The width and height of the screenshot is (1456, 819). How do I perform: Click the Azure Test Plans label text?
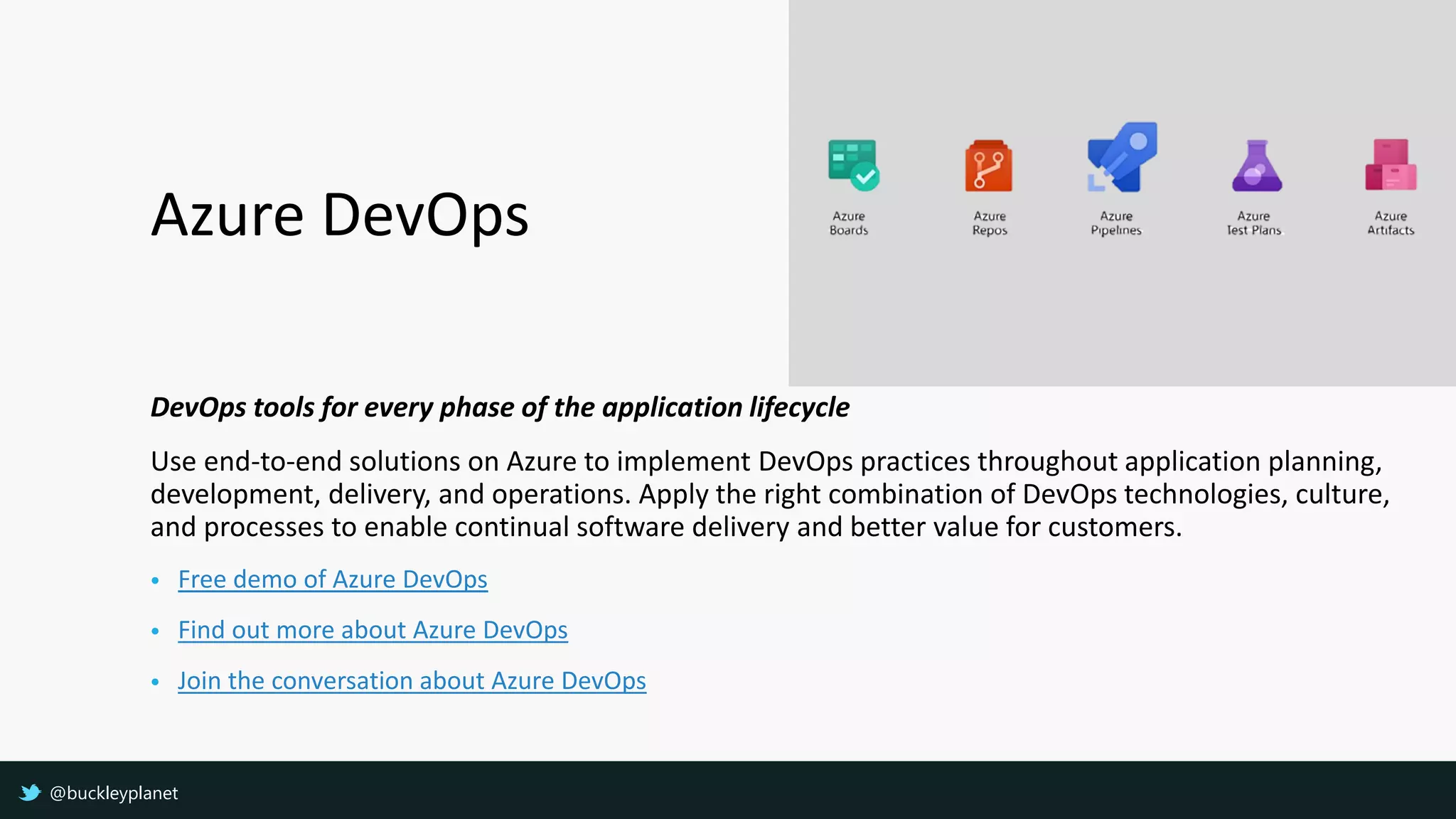point(1254,223)
